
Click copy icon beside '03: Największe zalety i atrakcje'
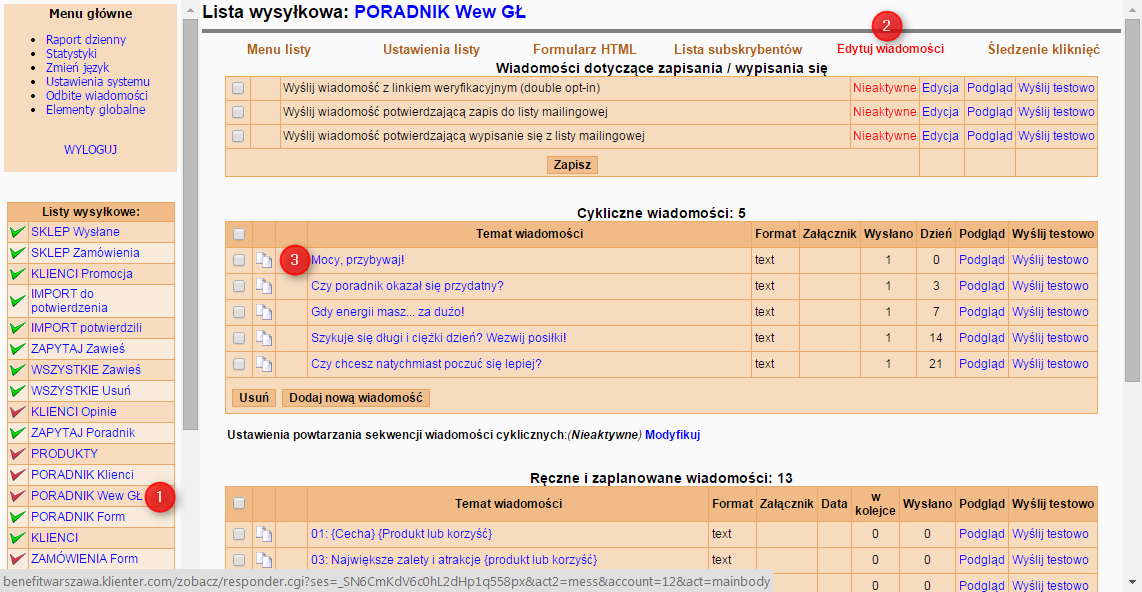[x=264, y=560]
